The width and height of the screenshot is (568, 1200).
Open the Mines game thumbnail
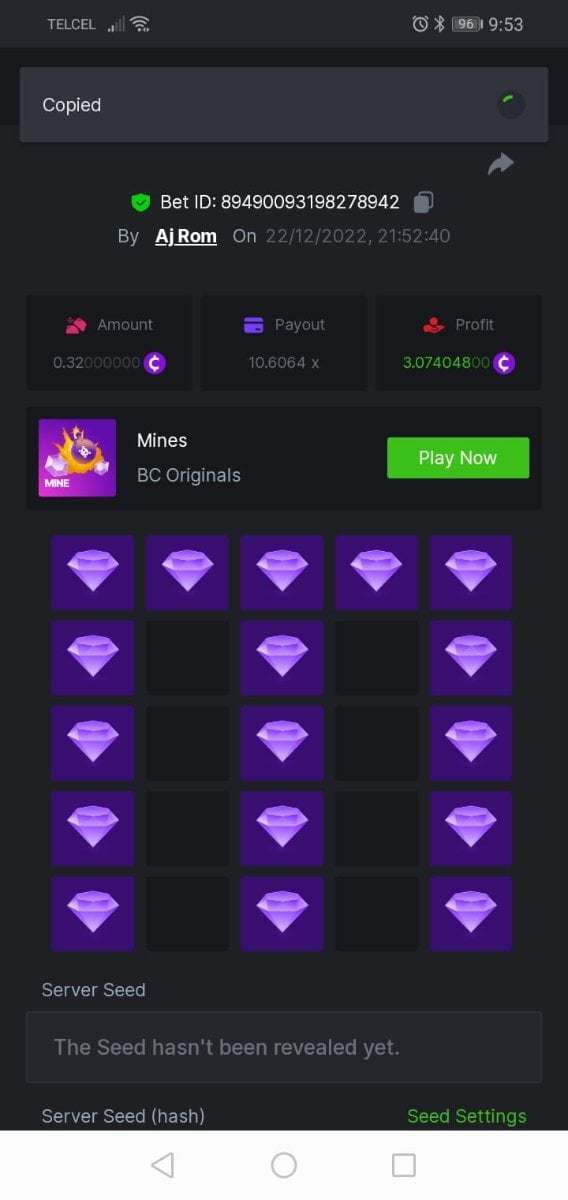[x=77, y=458]
